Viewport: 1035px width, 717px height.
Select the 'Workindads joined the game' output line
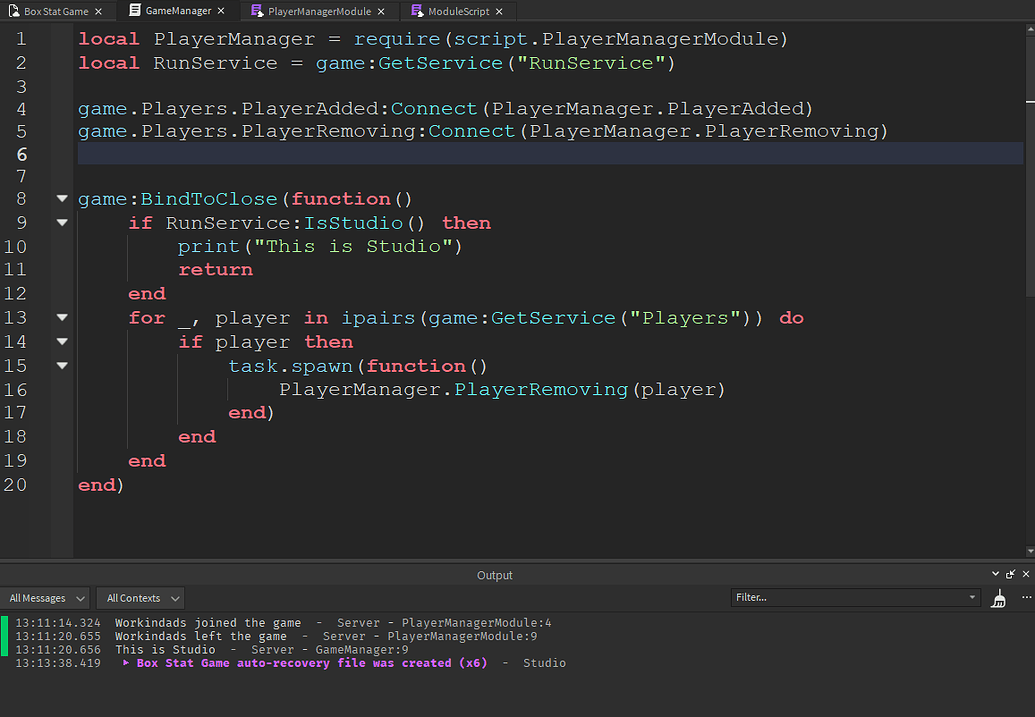[x=208, y=623]
